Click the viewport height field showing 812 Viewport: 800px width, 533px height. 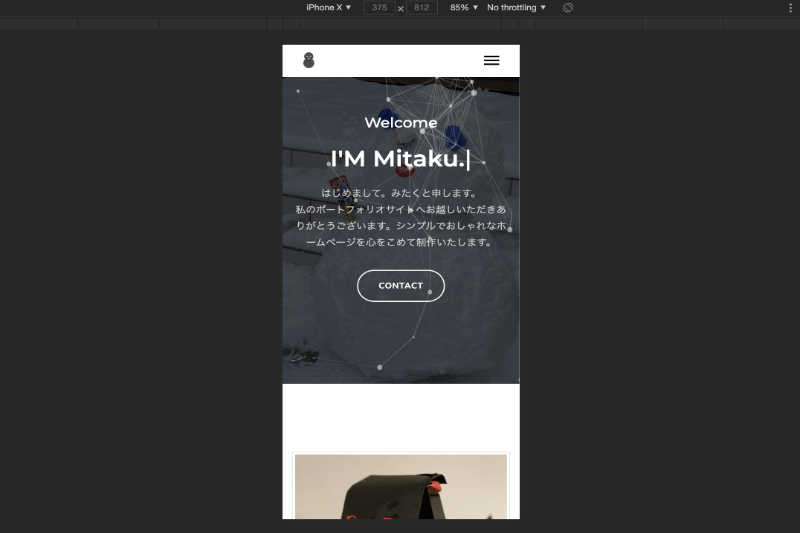click(421, 8)
